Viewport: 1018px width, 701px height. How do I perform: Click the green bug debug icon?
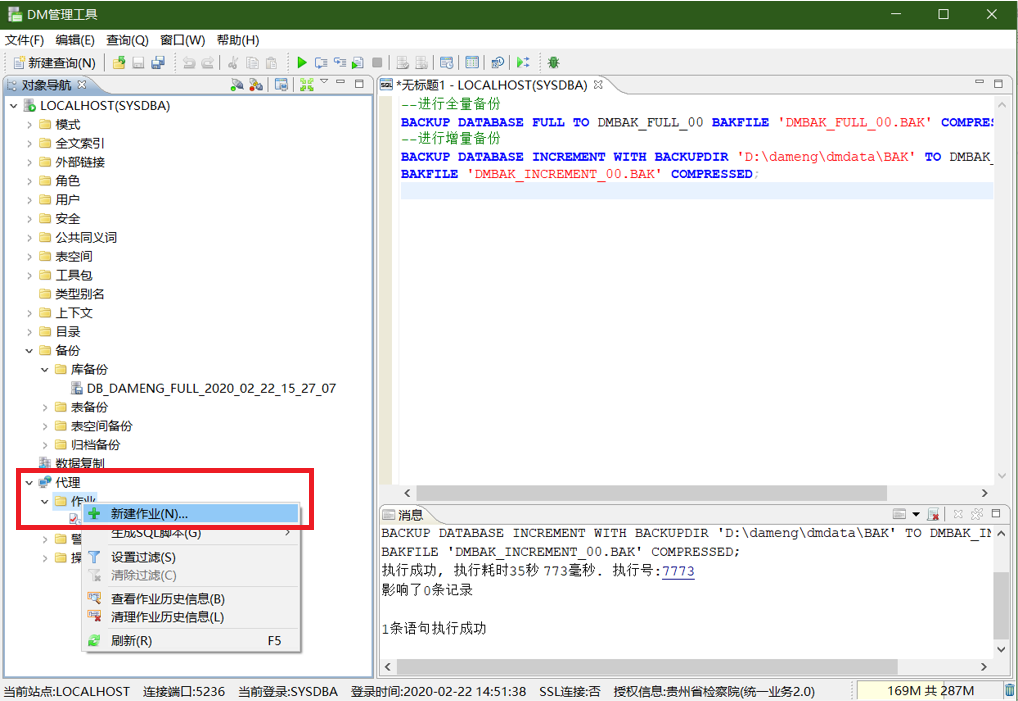[553, 62]
